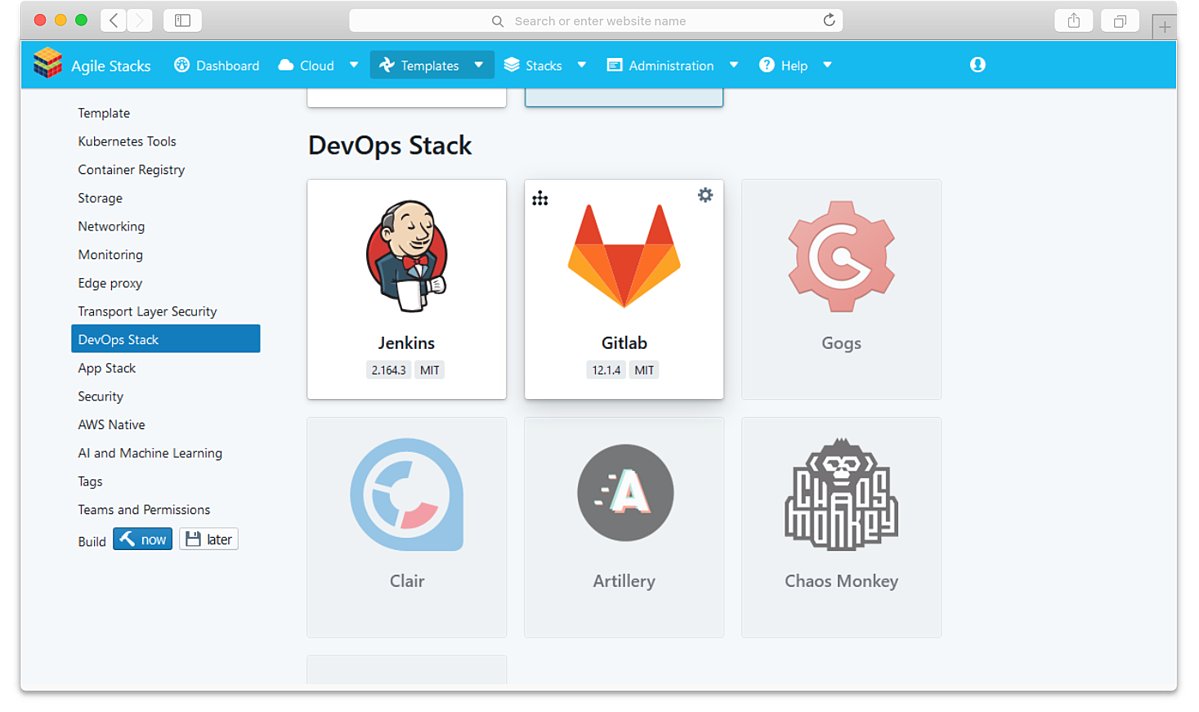Expand the Stacks dropdown arrow
1199x712 pixels.
point(581,65)
